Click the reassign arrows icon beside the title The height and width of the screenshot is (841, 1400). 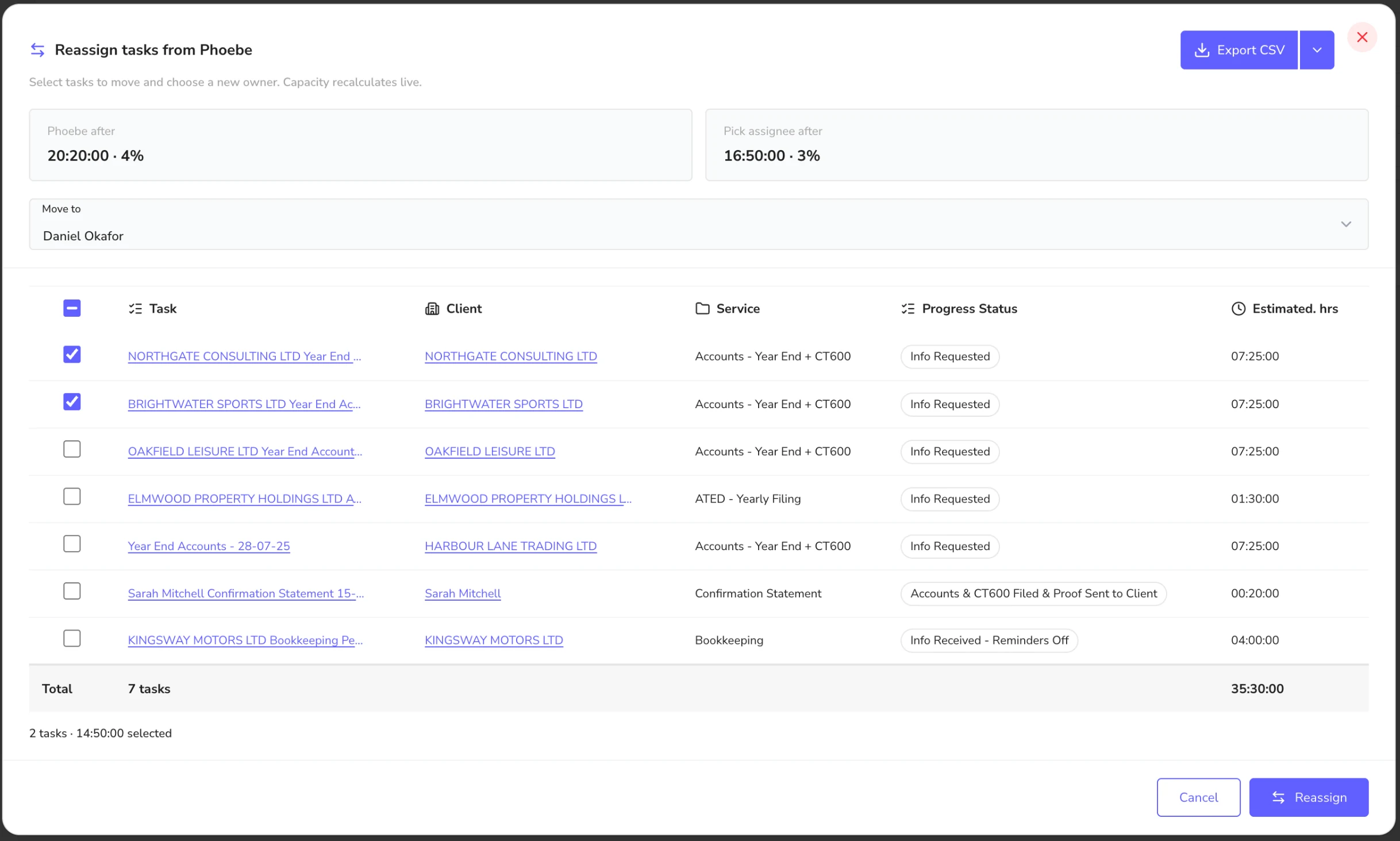37,50
